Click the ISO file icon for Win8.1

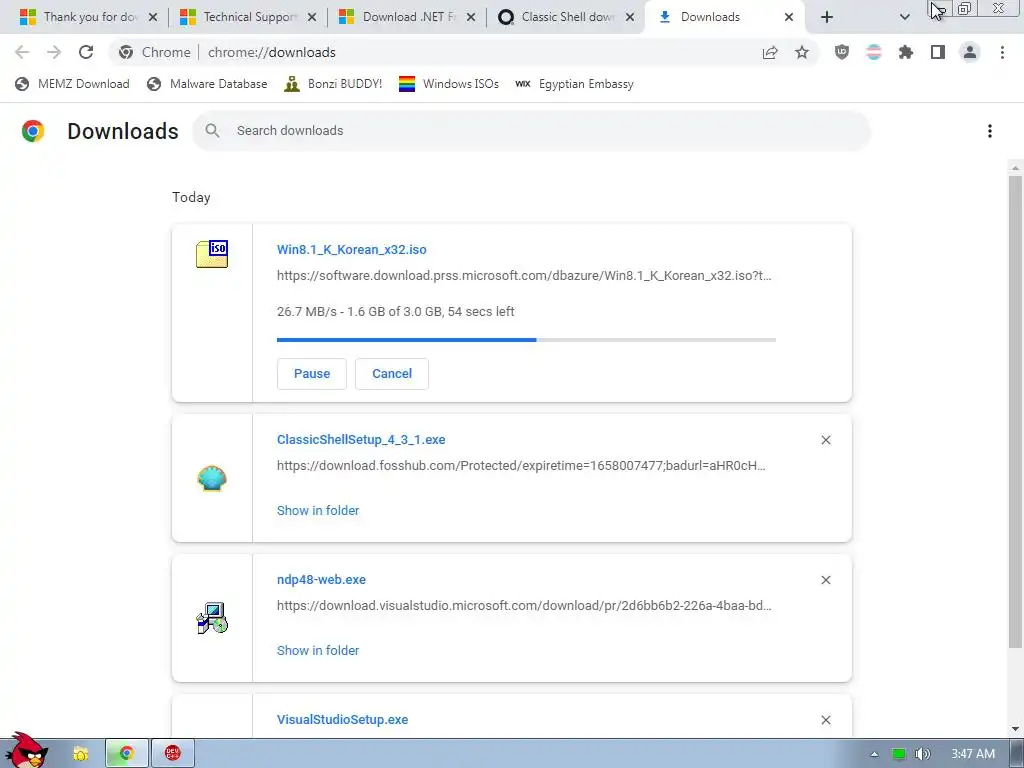[x=212, y=254]
